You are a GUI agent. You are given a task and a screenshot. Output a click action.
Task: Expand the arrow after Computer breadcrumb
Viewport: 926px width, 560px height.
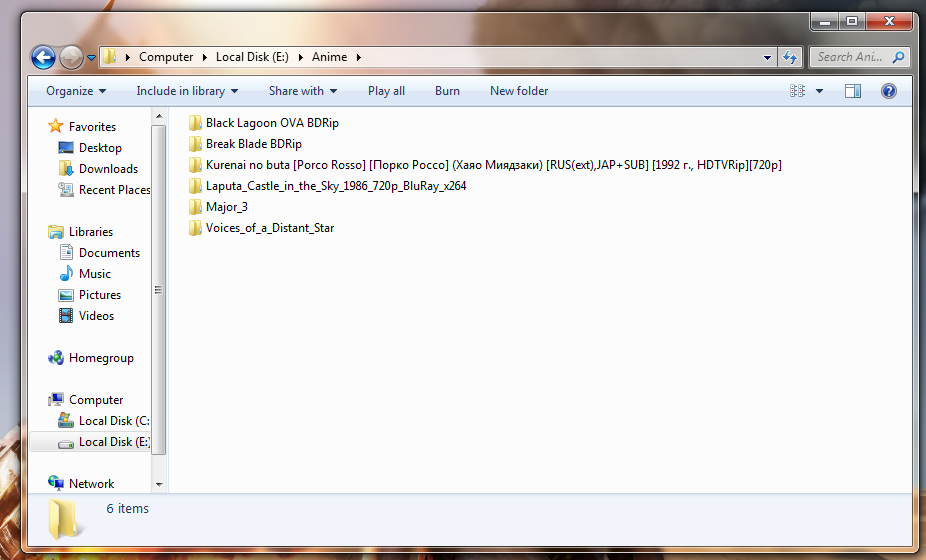click(x=204, y=57)
